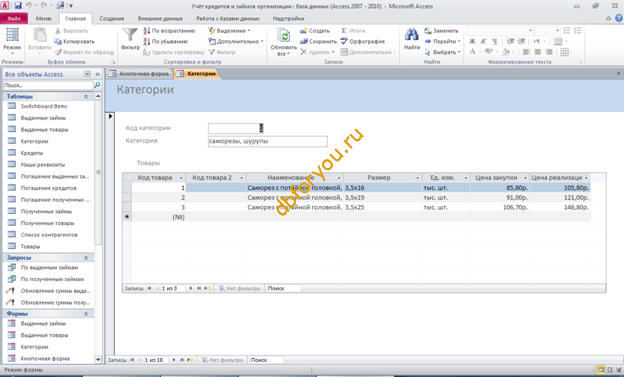Viewport: 624px width, 377px height.
Task: Close the Категории document tab with X
Action: [618, 74]
